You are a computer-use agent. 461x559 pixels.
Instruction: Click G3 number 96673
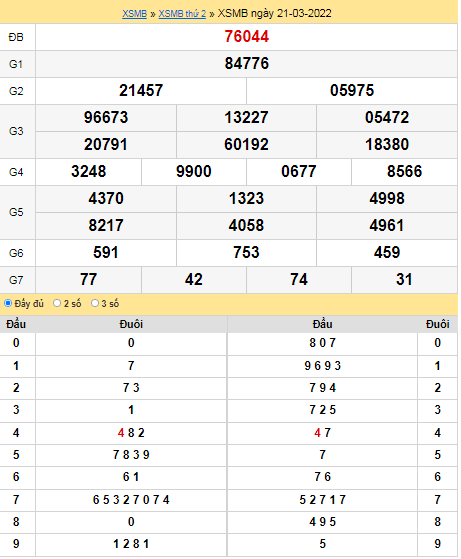tap(106, 117)
